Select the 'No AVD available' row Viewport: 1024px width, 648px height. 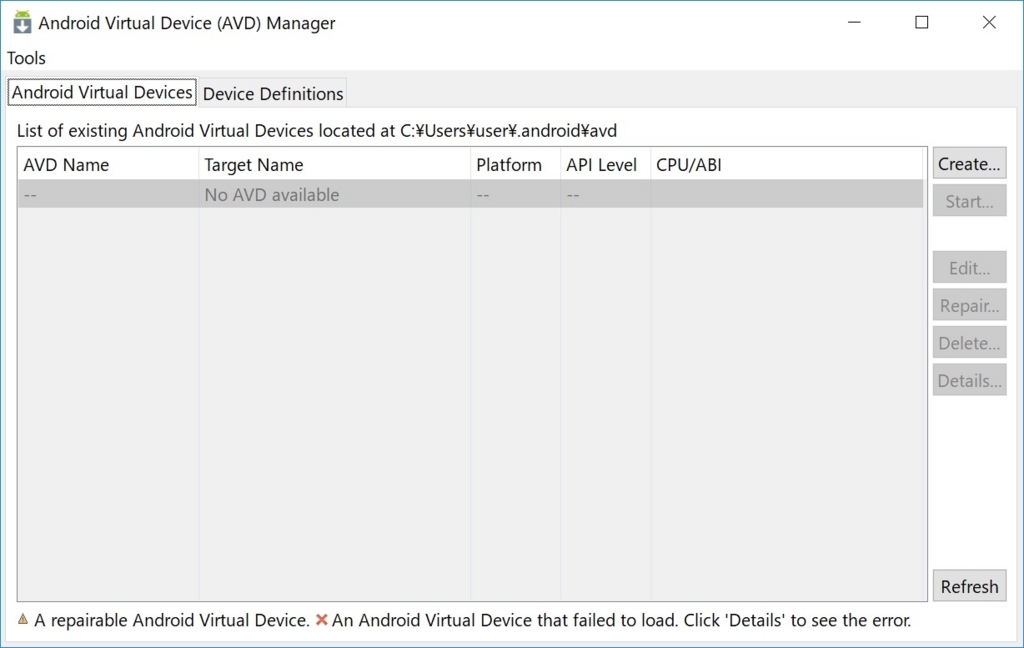[x=470, y=195]
